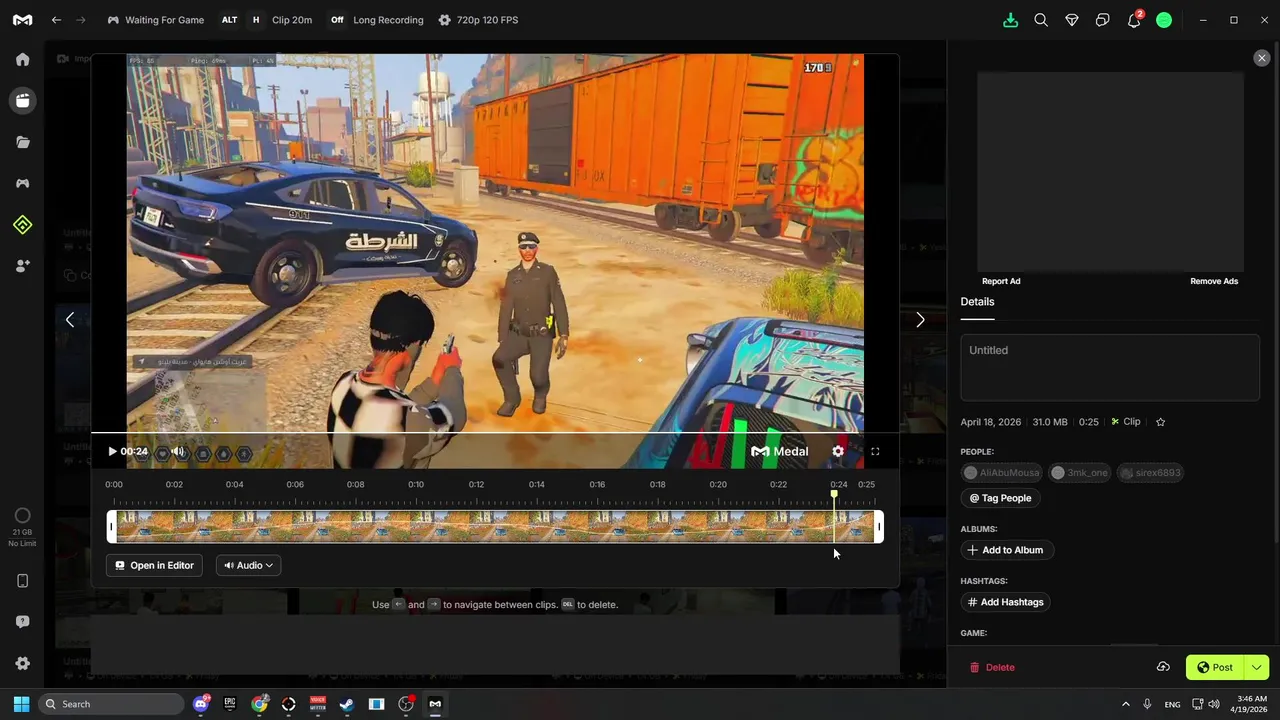Enter fullscreen video mode

click(875, 451)
